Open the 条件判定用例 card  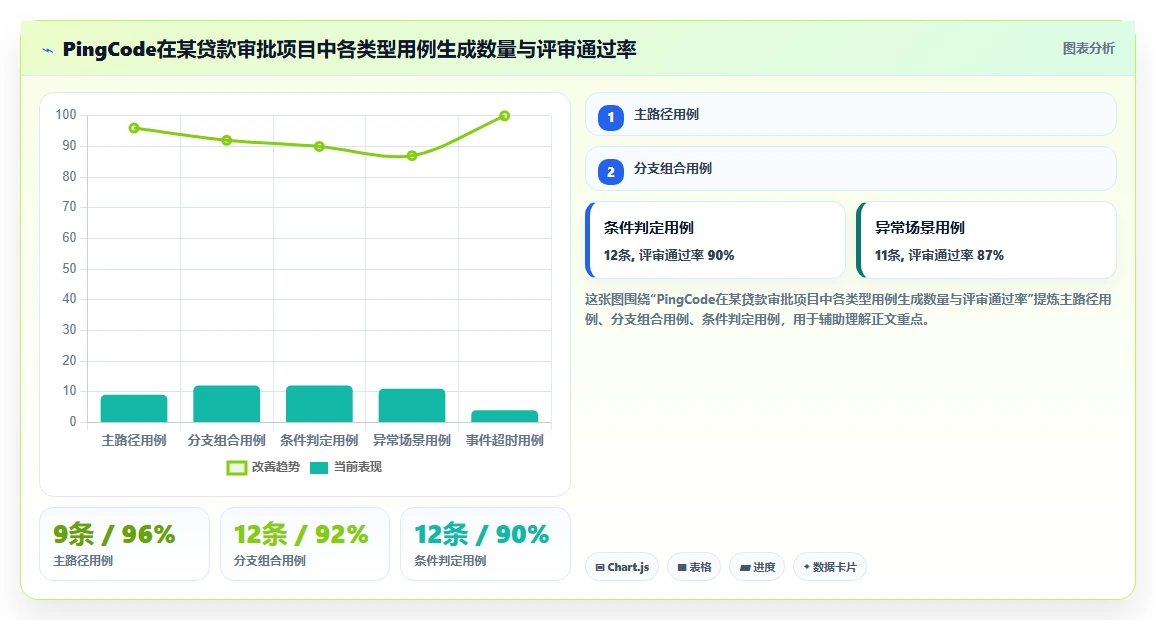pos(715,240)
